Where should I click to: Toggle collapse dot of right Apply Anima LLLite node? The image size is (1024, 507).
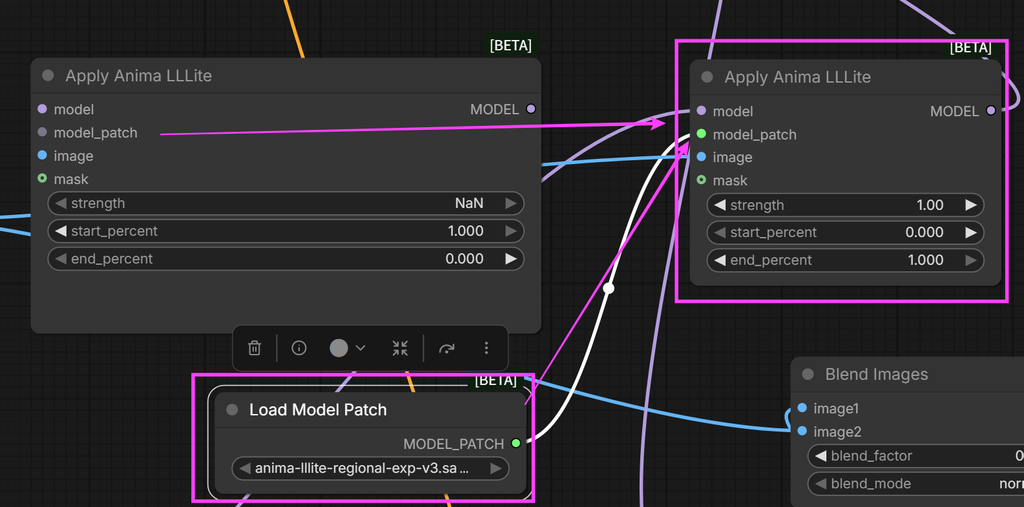pyautogui.click(x=707, y=77)
